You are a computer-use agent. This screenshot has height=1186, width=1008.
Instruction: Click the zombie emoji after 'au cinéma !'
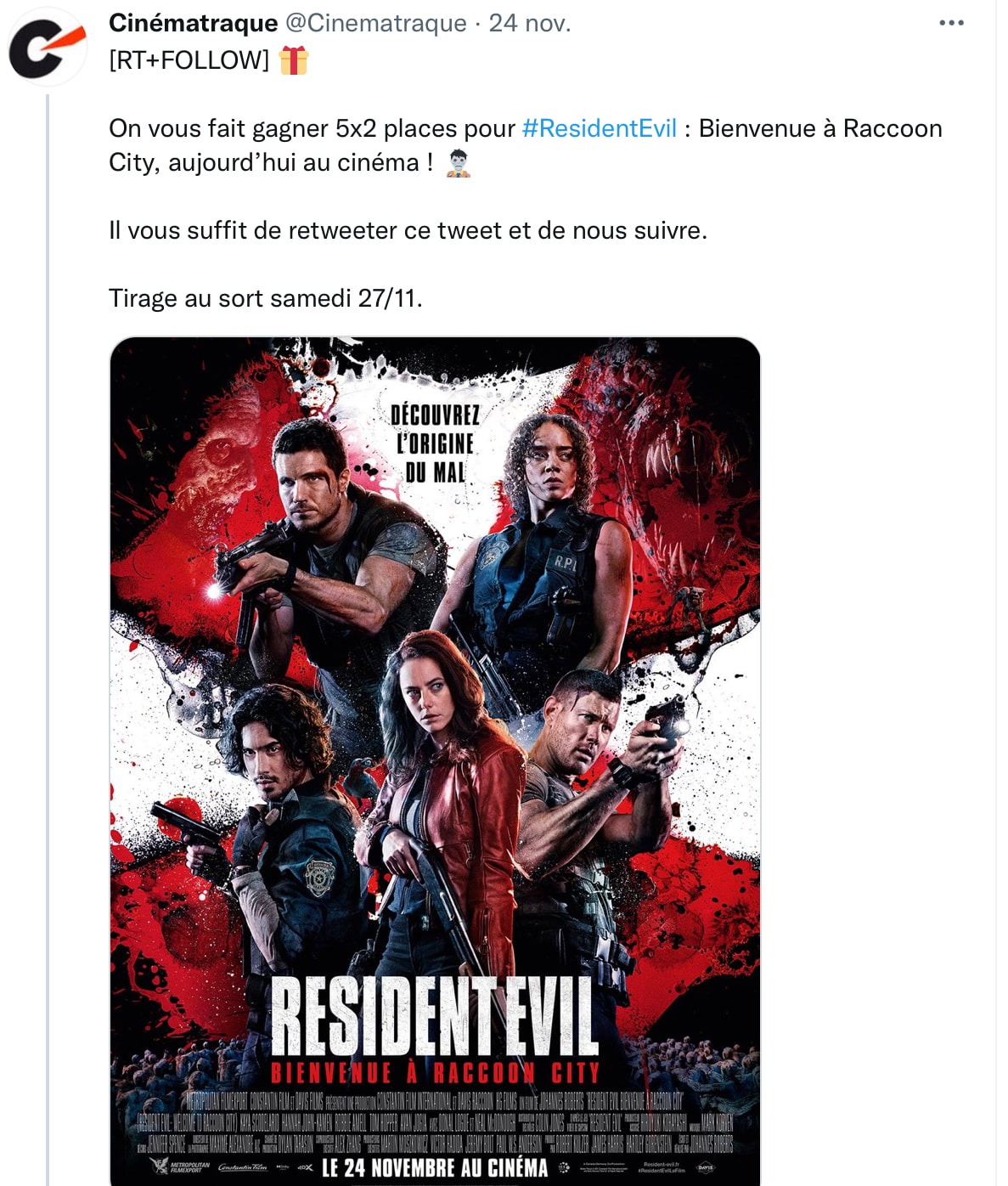[459, 162]
